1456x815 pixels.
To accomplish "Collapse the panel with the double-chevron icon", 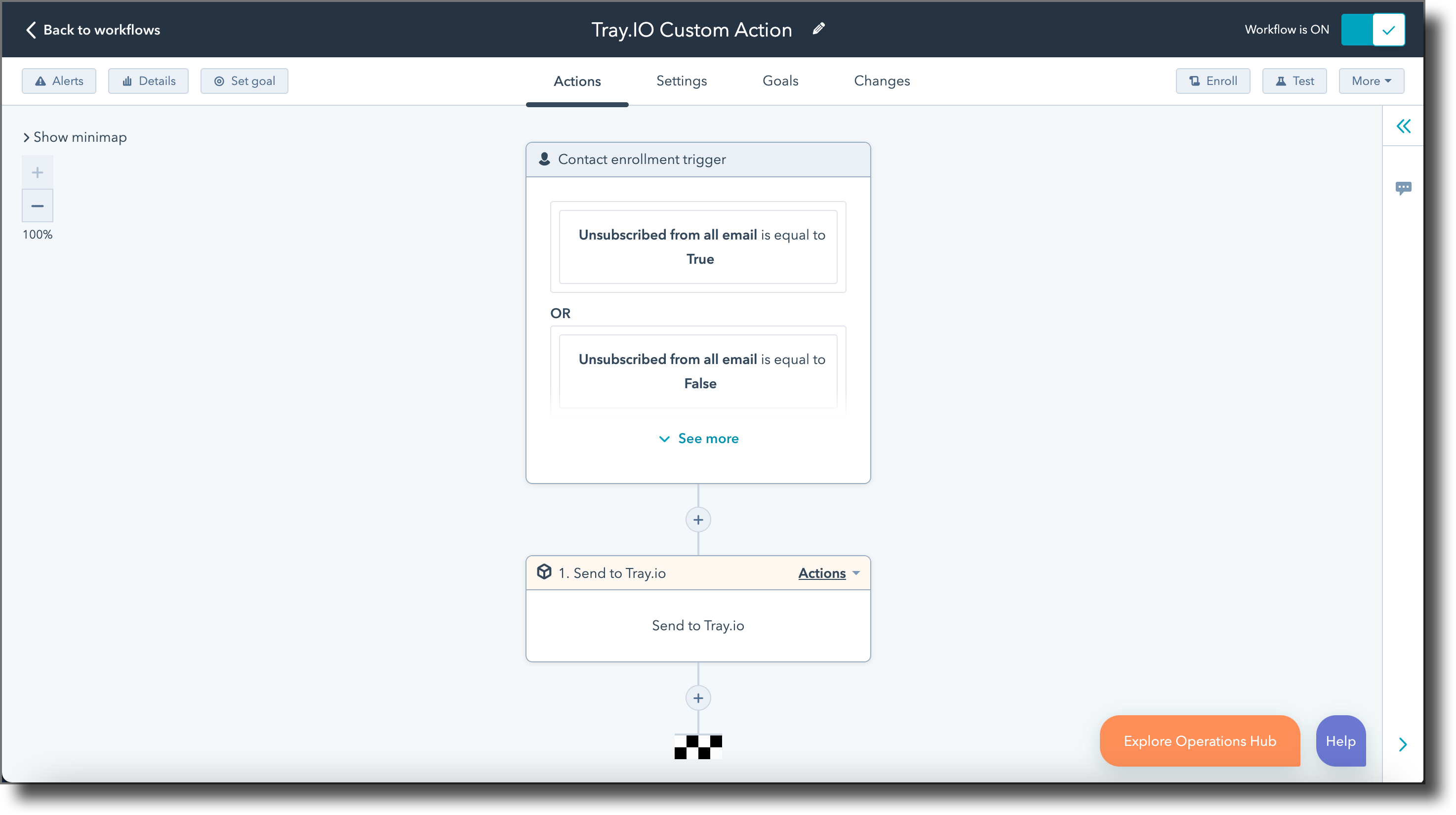I will click(1404, 126).
